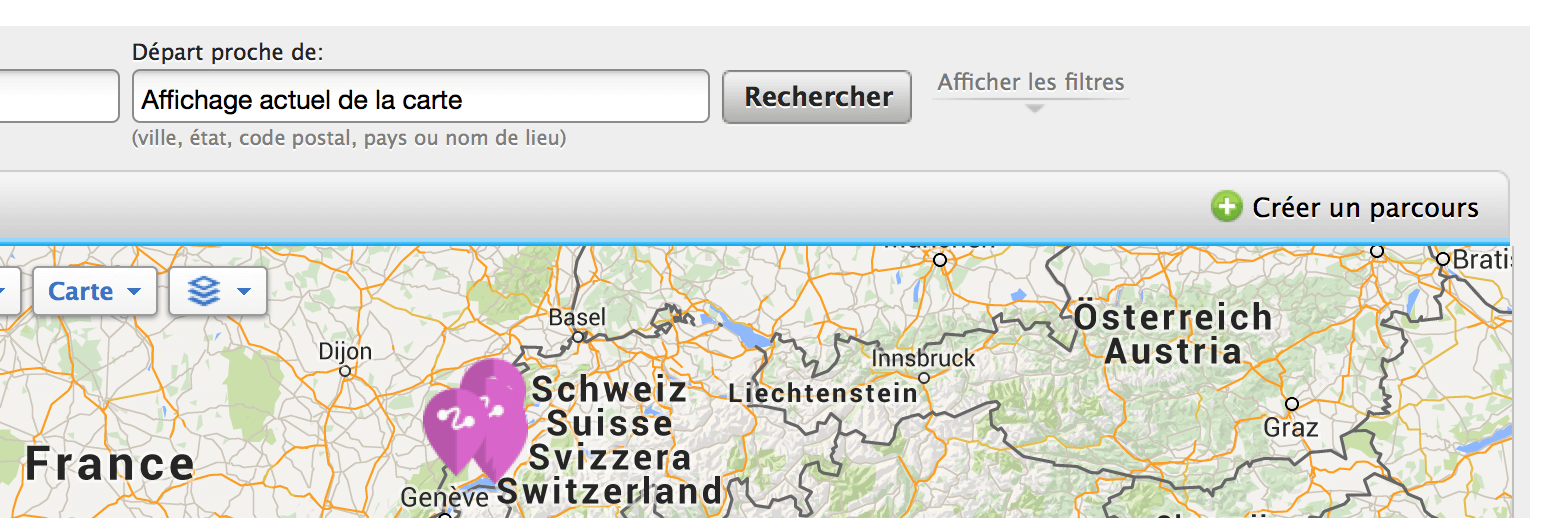Click the Dijon city marker circle

[345, 371]
